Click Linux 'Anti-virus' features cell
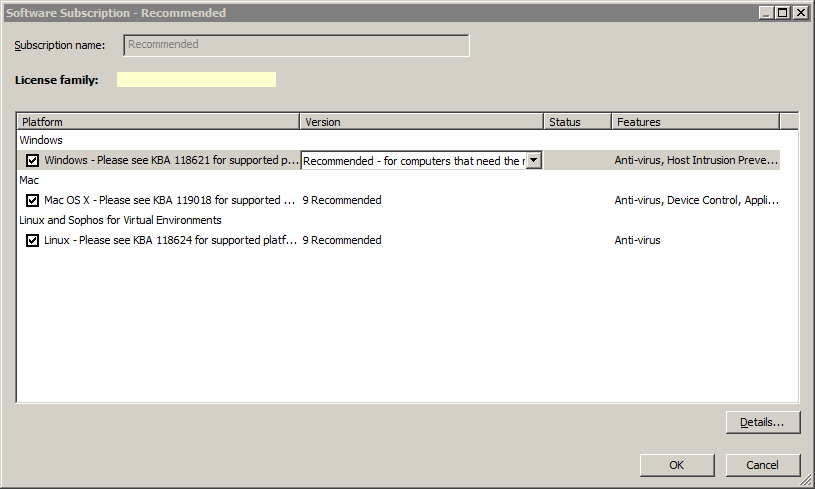This screenshot has width=815, height=489. (x=637, y=240)
